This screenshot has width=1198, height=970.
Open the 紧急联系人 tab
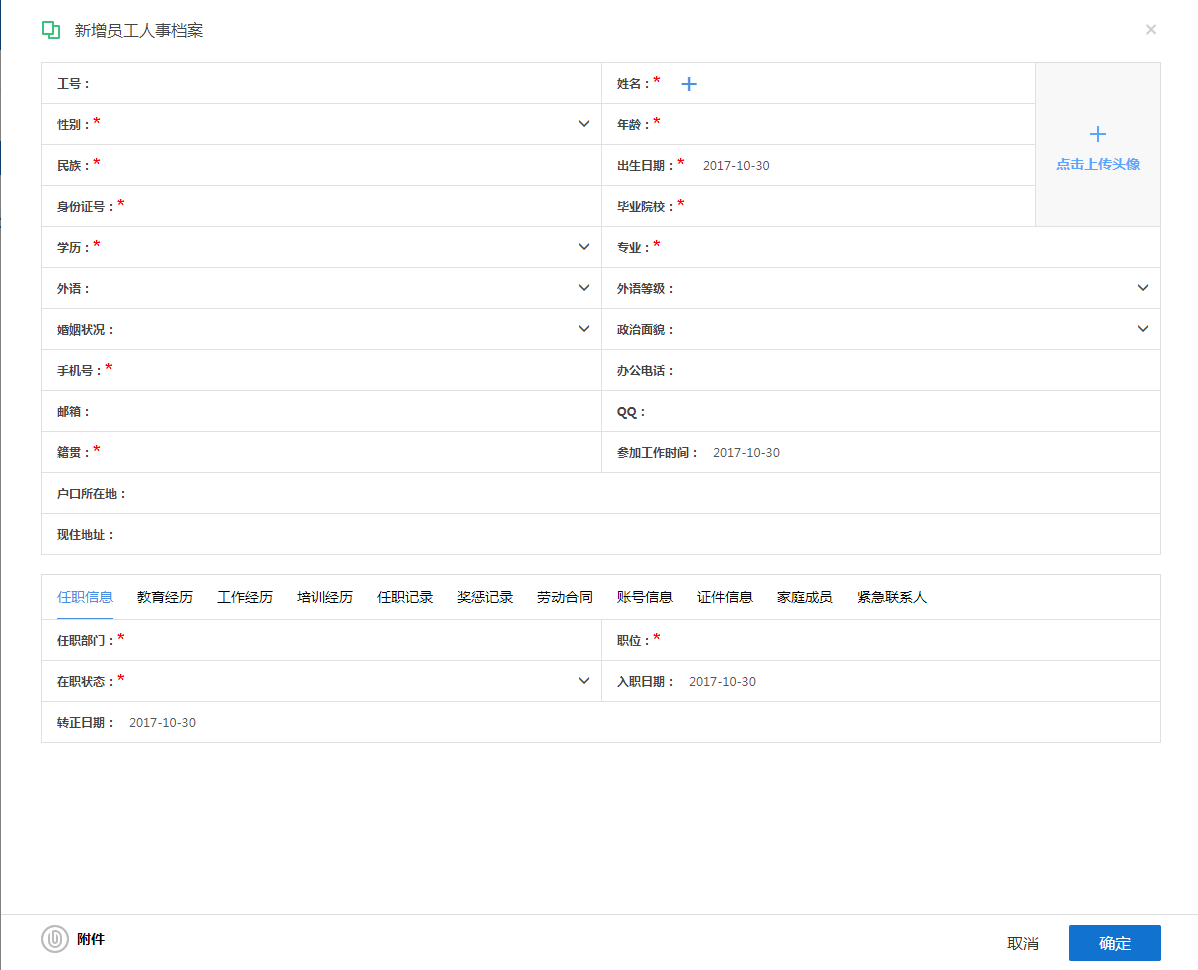pyautogui.click(x=892, y=597)
